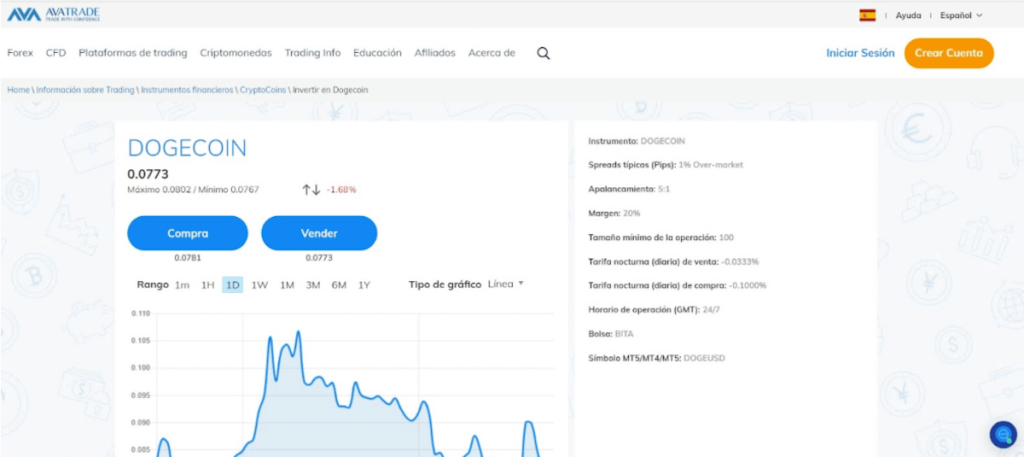Click the Crear Cuenta button
Viewport: 1024px width, 457px height.
(949, 54)
